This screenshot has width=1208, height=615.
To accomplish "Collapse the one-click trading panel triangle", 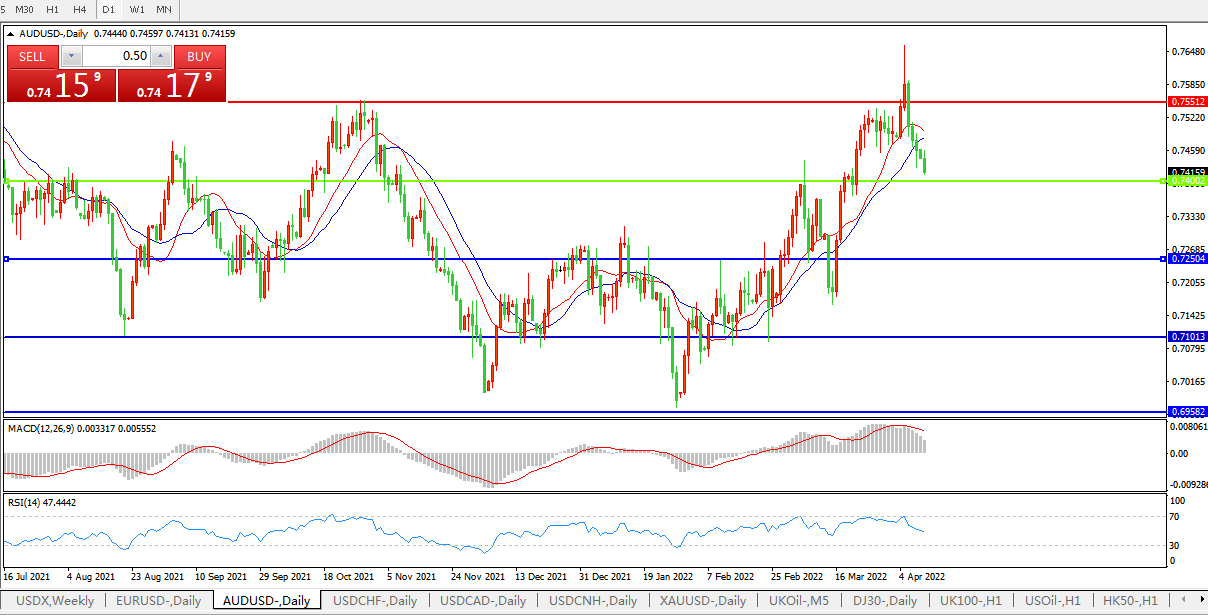I will point(11,33).
